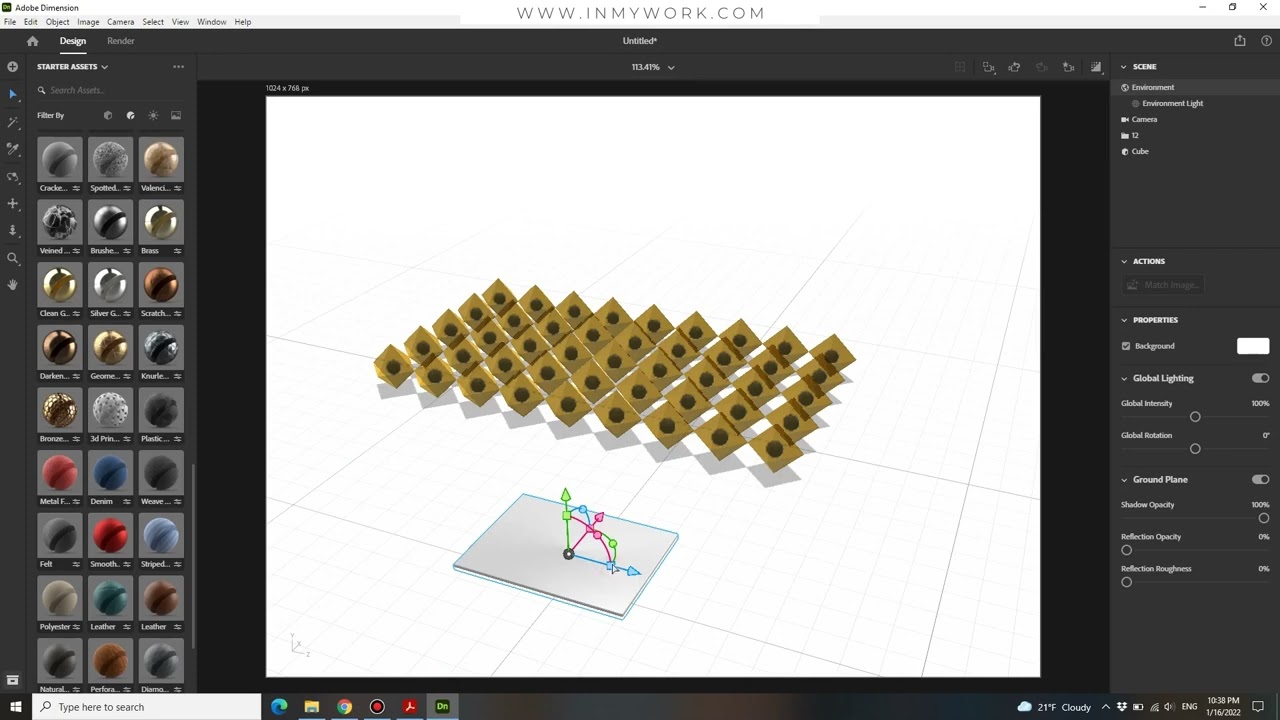Filter assets by Models icon
The height and width of the screenshot is (720, 1280).
[108, 115]
